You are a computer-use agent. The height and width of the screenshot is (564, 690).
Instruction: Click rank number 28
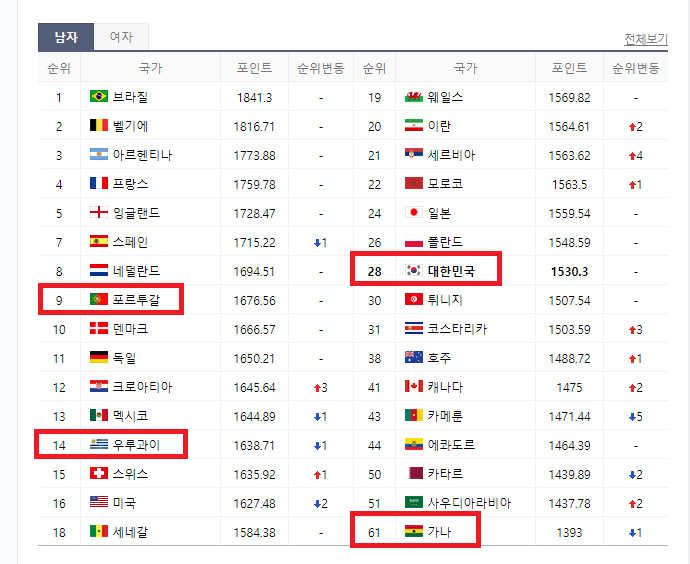pyautogui.click(x=374, y=271)
